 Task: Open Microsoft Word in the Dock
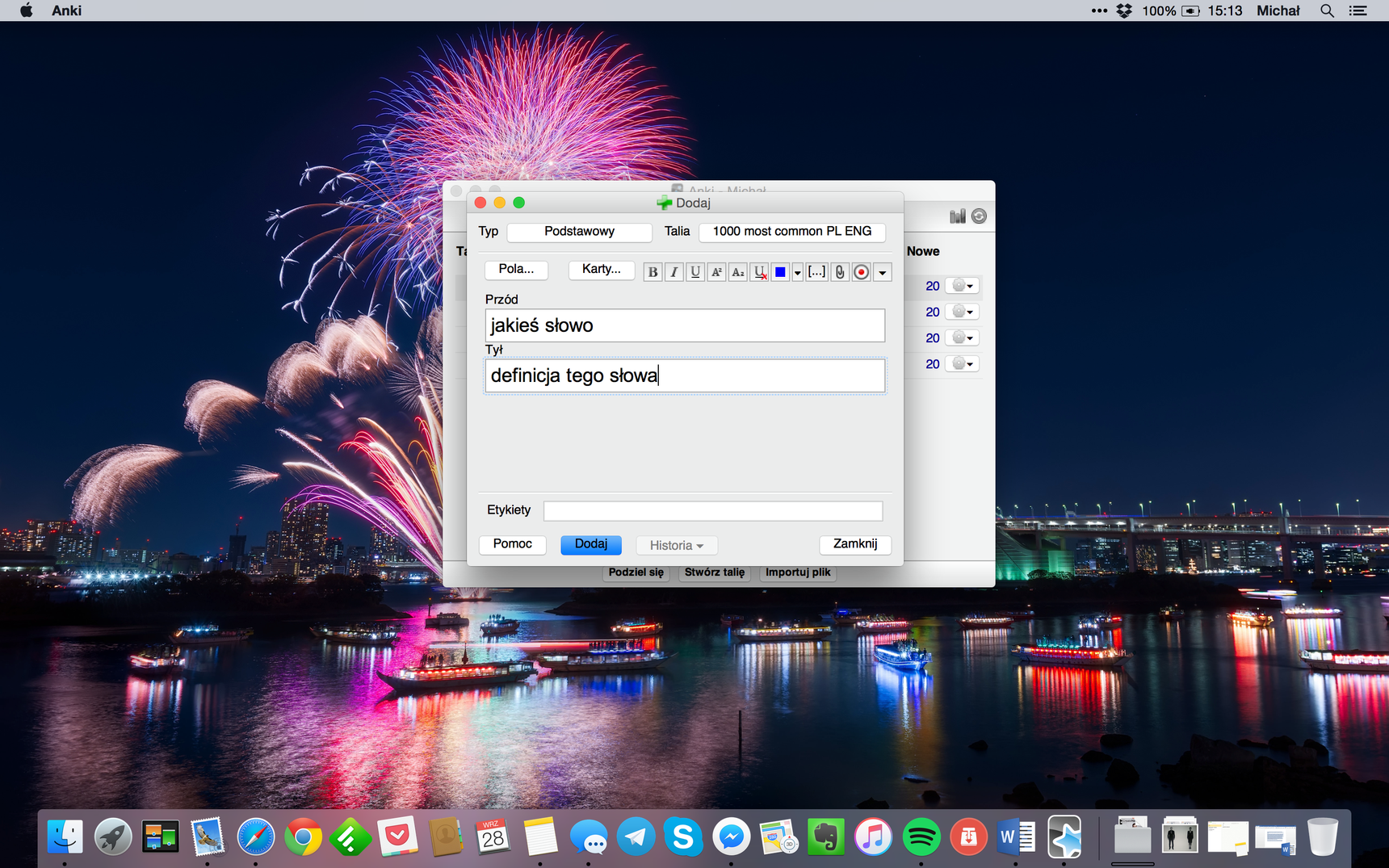click(x=1016, y=837)
